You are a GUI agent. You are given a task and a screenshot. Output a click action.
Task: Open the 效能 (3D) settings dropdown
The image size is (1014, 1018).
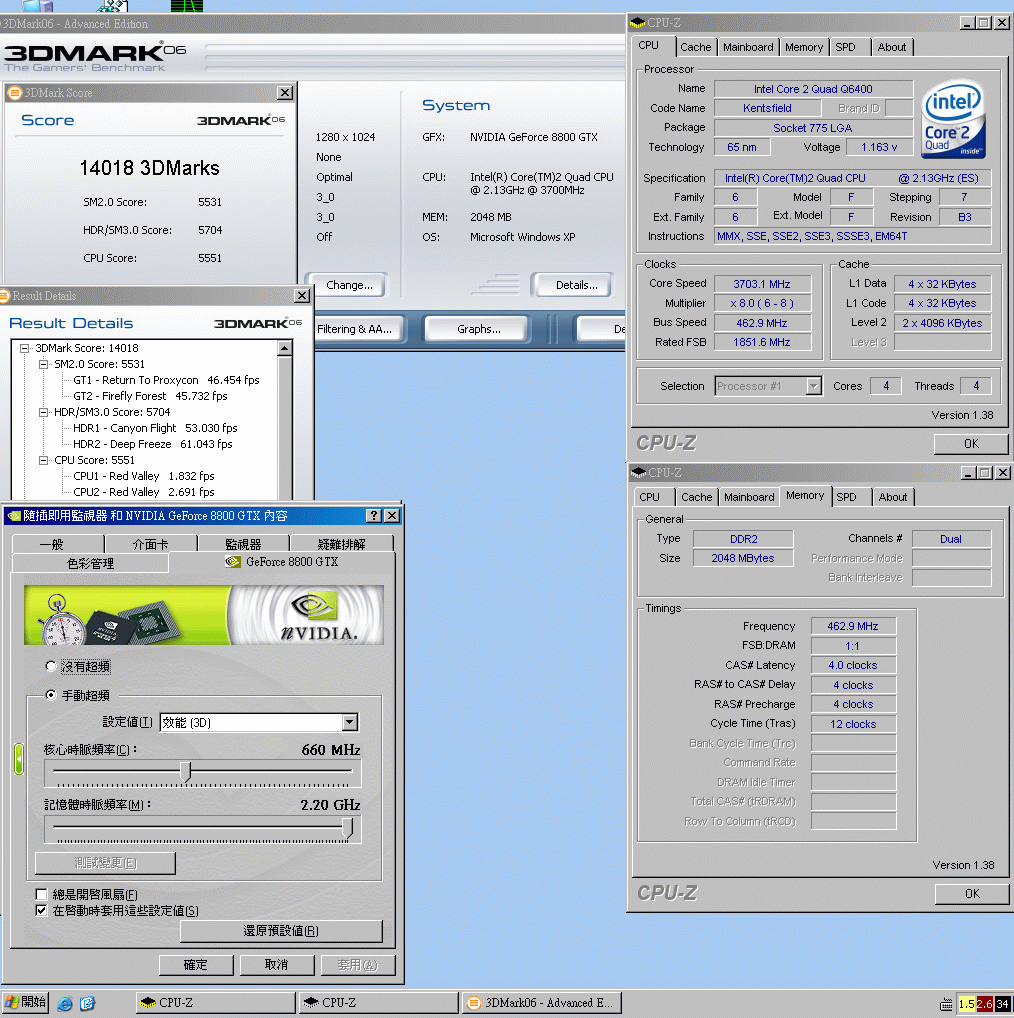coord(349,722)
